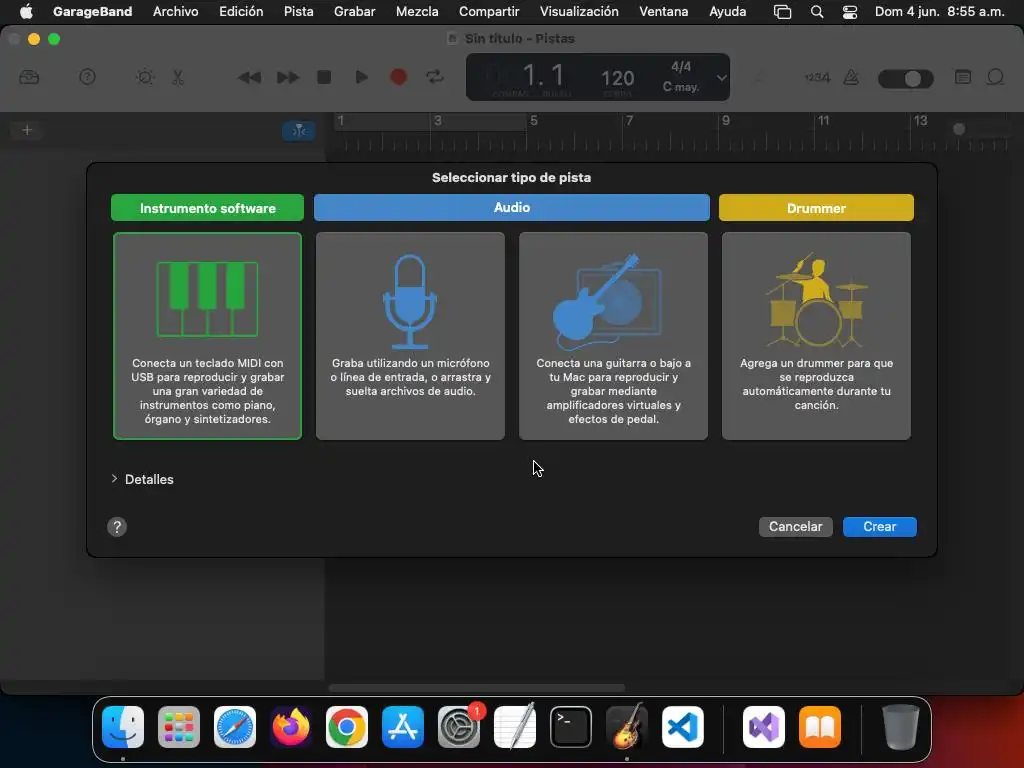Open Spotlight search in menu bar

817,12
